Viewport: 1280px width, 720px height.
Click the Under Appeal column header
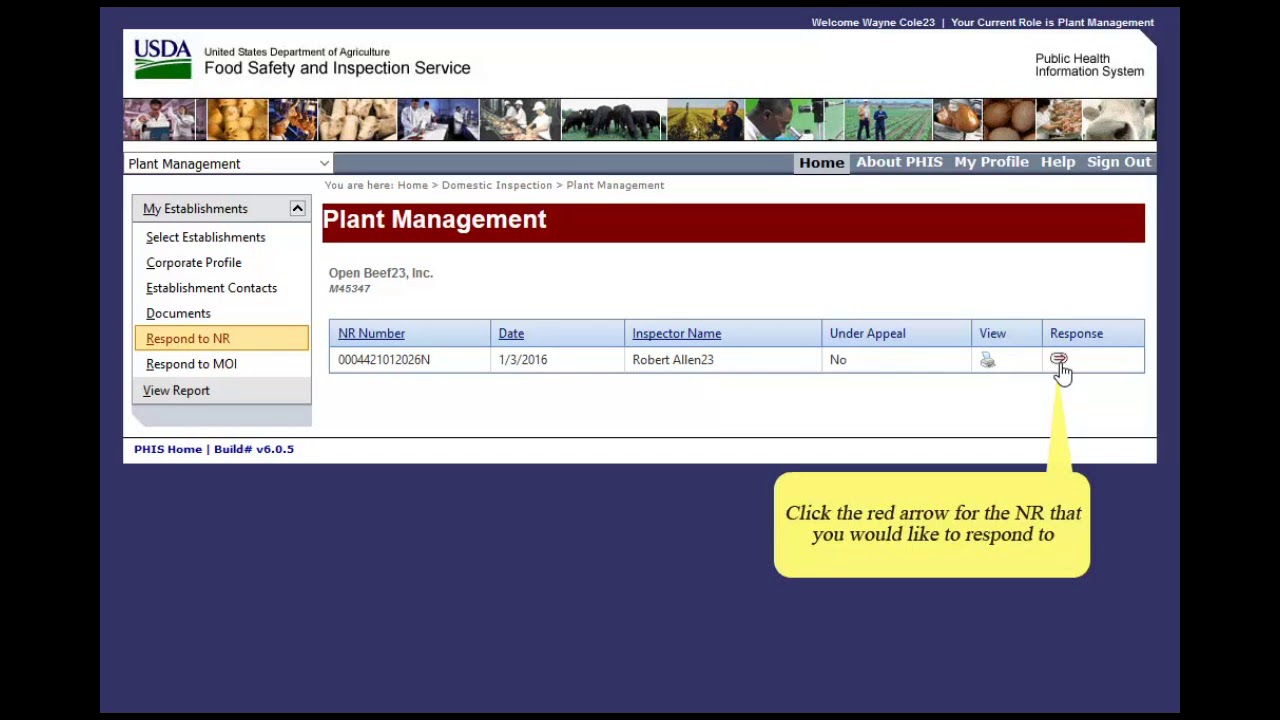click(x=867, y=333)
